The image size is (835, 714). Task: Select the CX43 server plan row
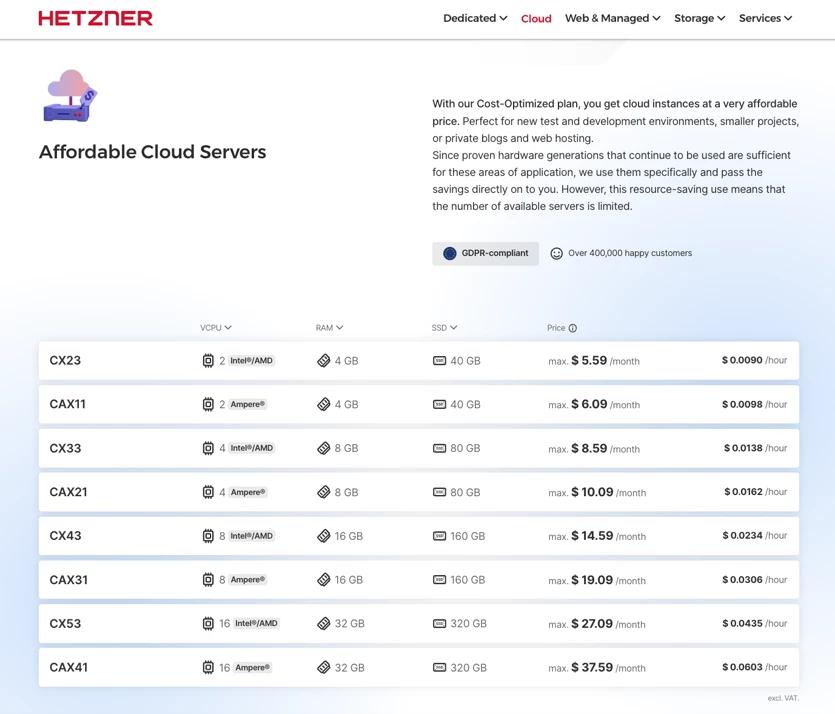click(419, 536)
